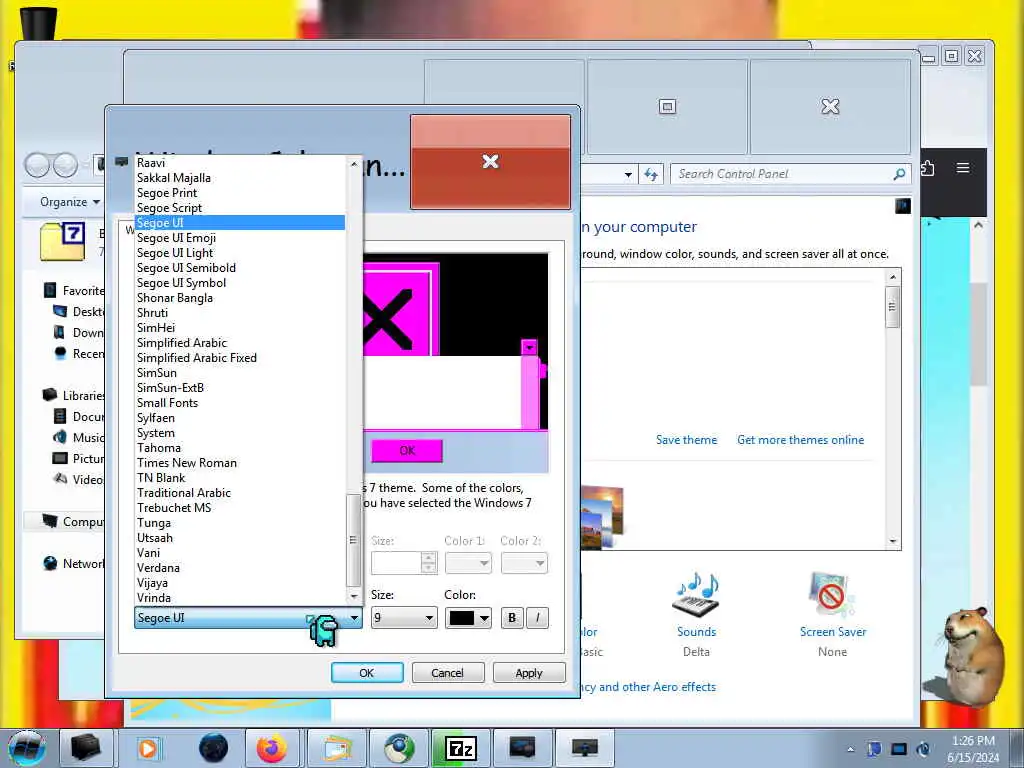Select SimSun-ExtB font
1024x768 pixels.
[x=240, y=388]
